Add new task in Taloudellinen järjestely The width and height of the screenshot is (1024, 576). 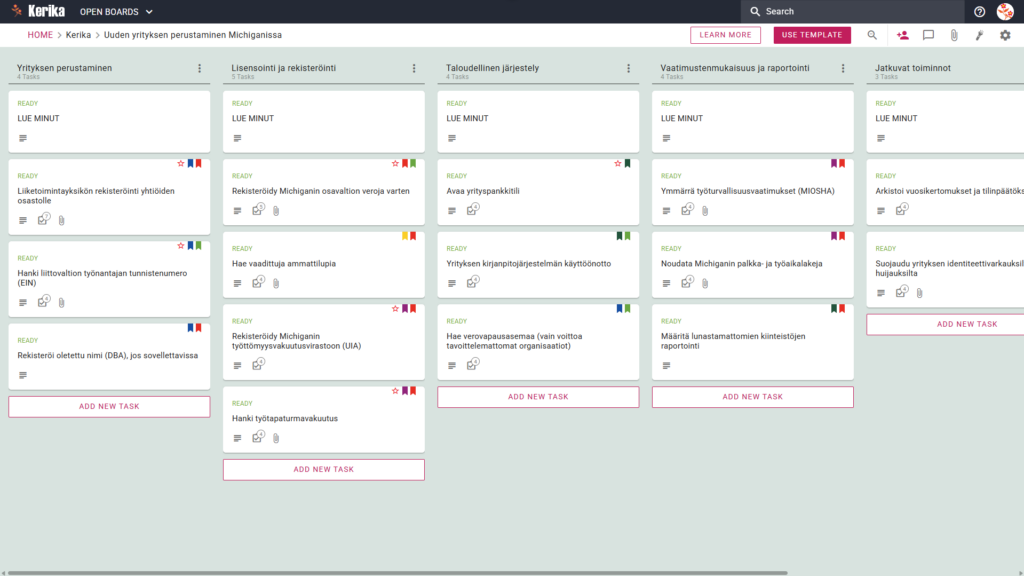pyautogui.click(x=538, y=397)
